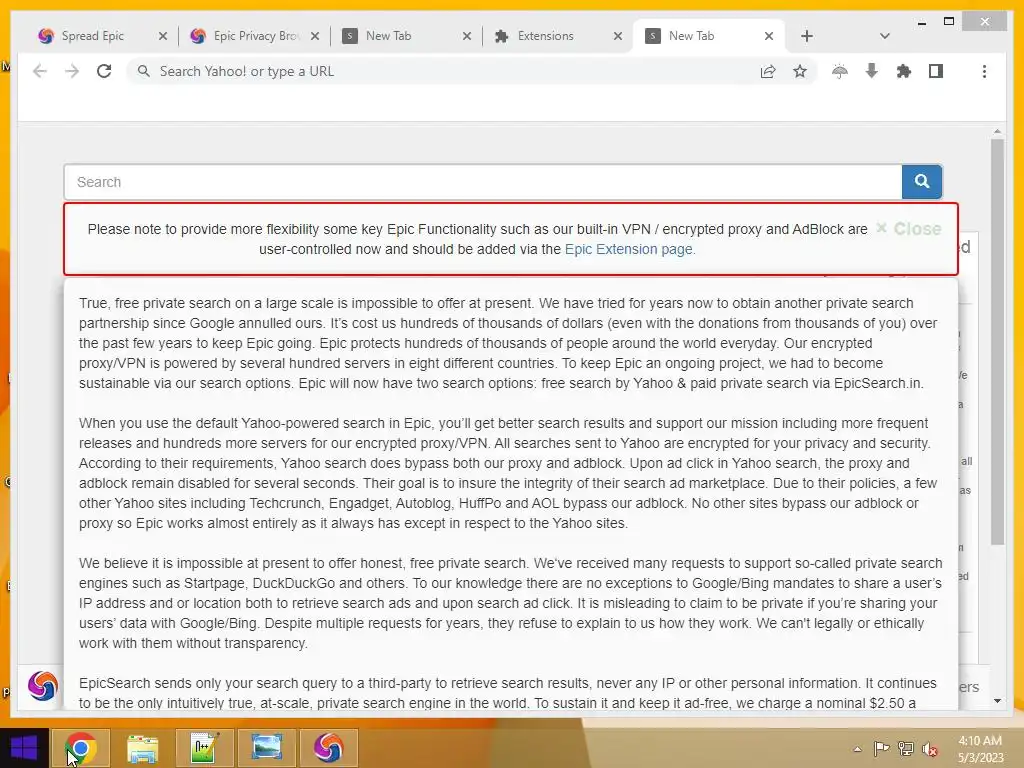
Task: Open the network status tray icon
Action: tap(905, 748)
